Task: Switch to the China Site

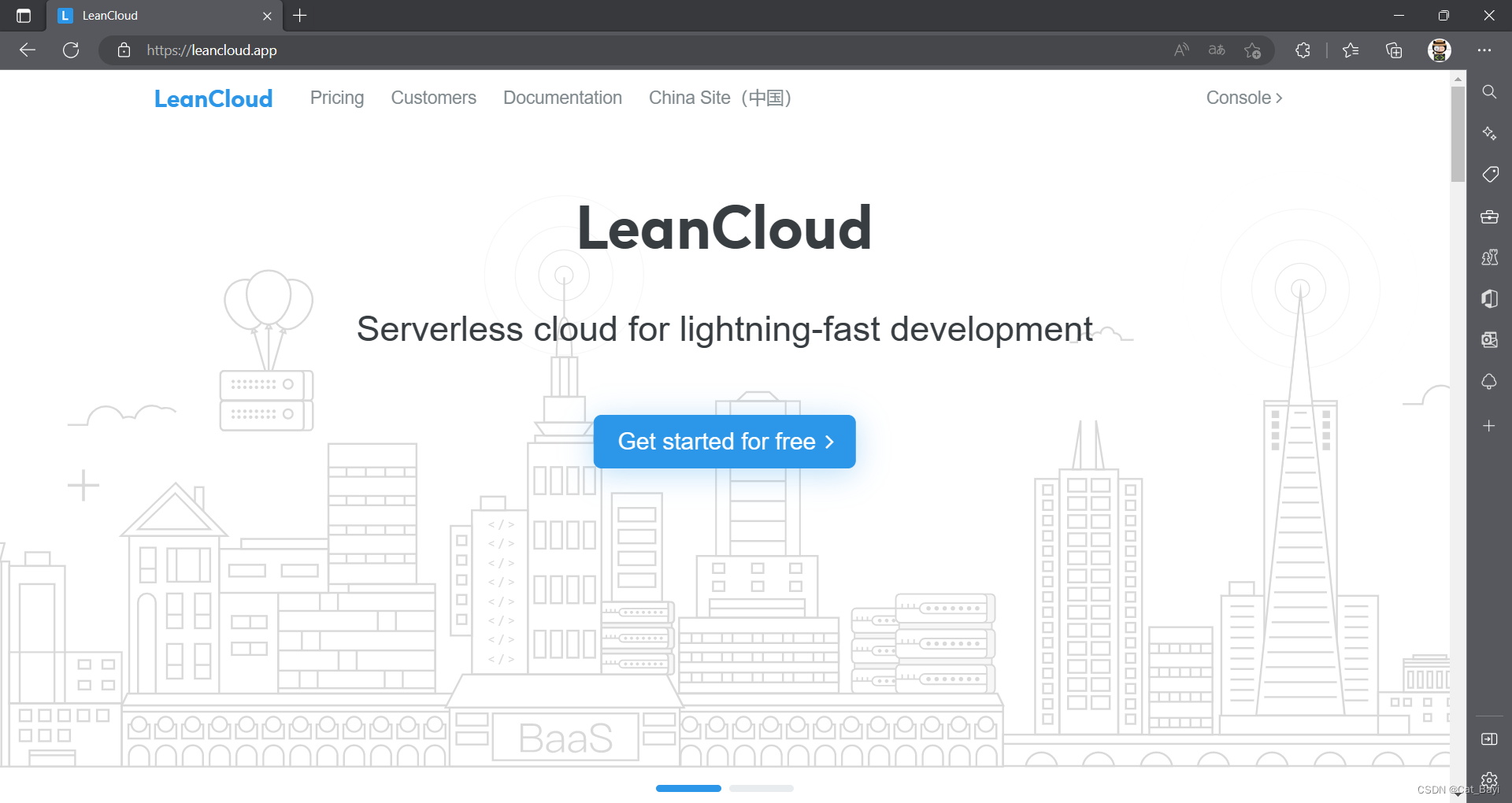Action: [720, 98]
